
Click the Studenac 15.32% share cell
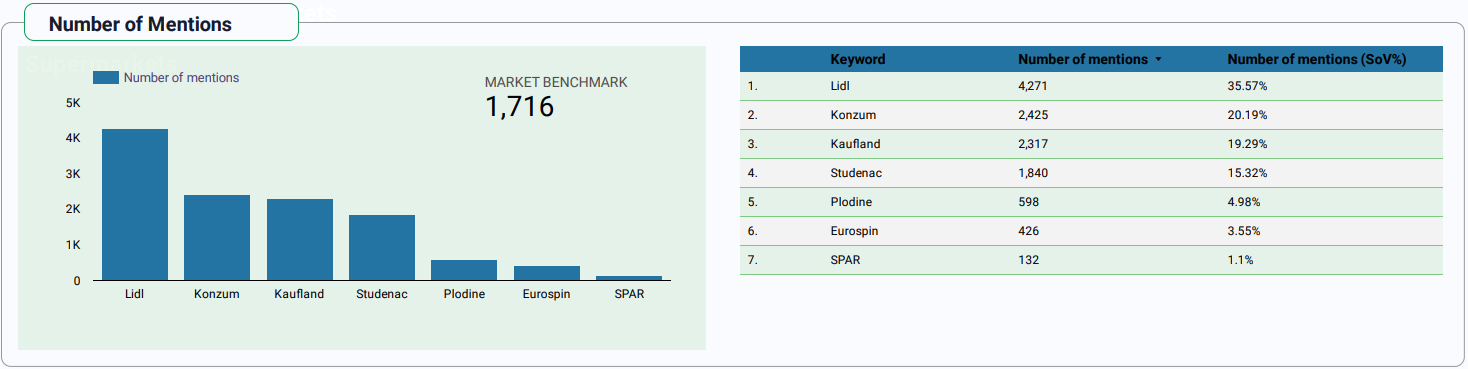[x=1247, y=173]
